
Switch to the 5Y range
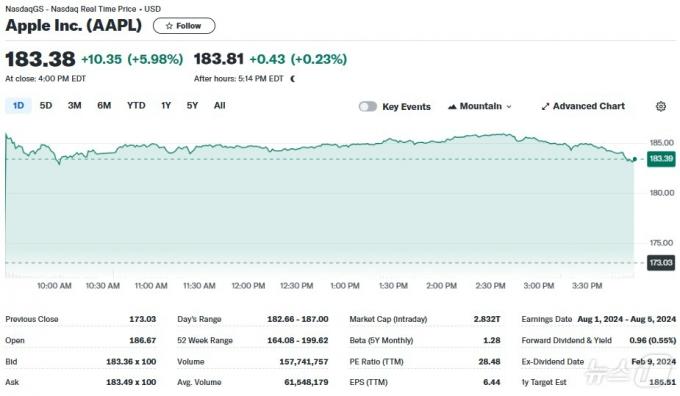192,105
